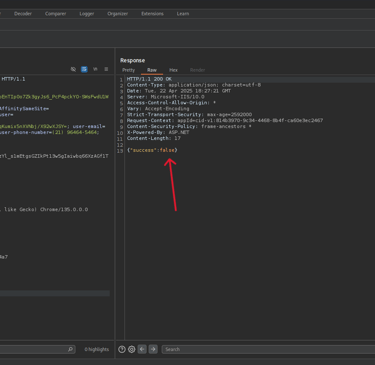Open the Decoder tab
This screenshot has height=365, width=375.
point(23,14)
